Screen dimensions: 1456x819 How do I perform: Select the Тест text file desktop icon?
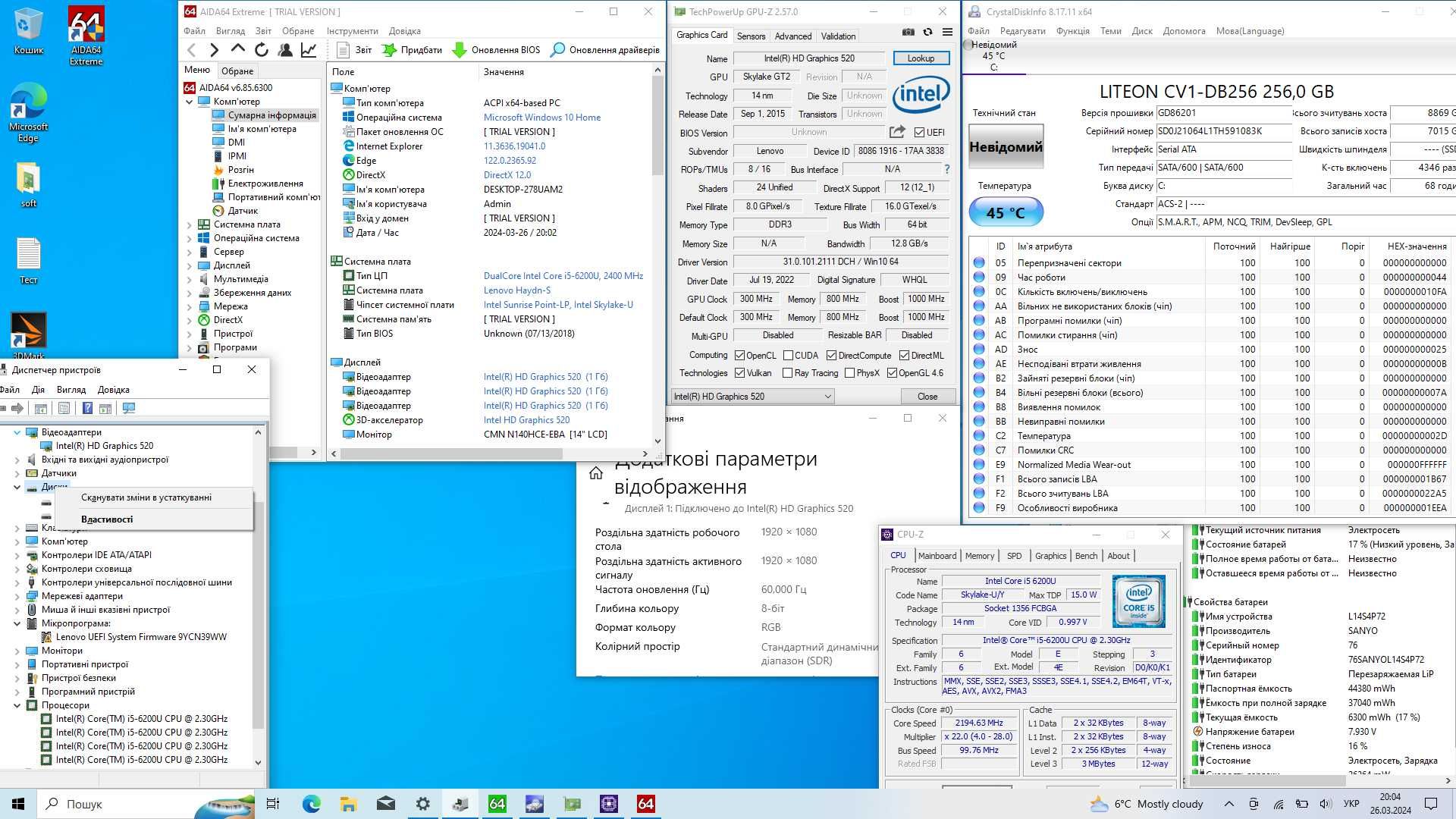[x=29, y=262]
